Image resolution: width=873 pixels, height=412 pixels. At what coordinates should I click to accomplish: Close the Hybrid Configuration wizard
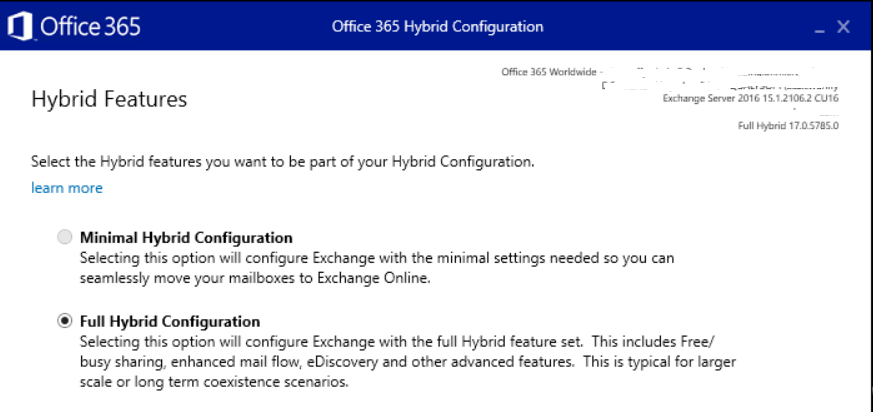[x=844, y=27]
